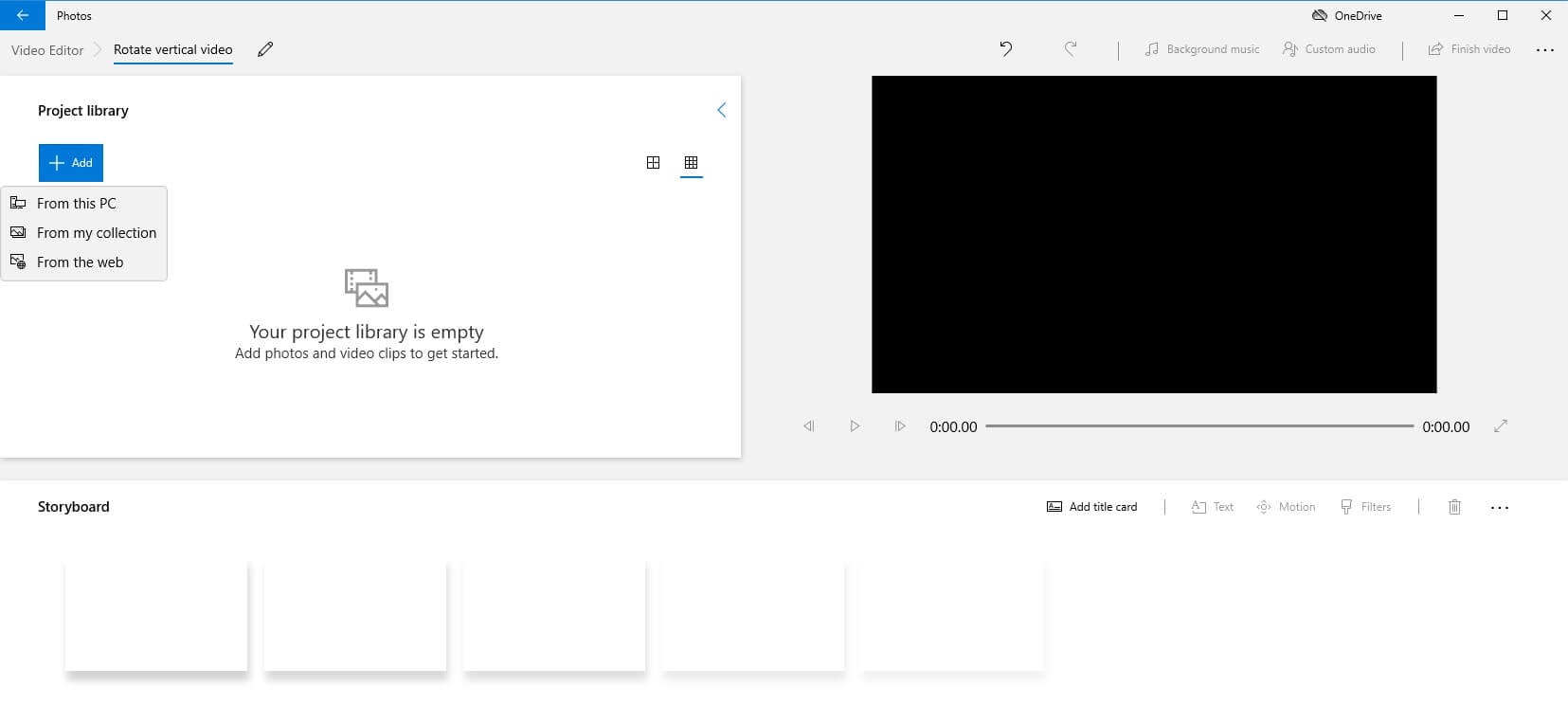Collapse the Project library panel

(x=721, y=110)
